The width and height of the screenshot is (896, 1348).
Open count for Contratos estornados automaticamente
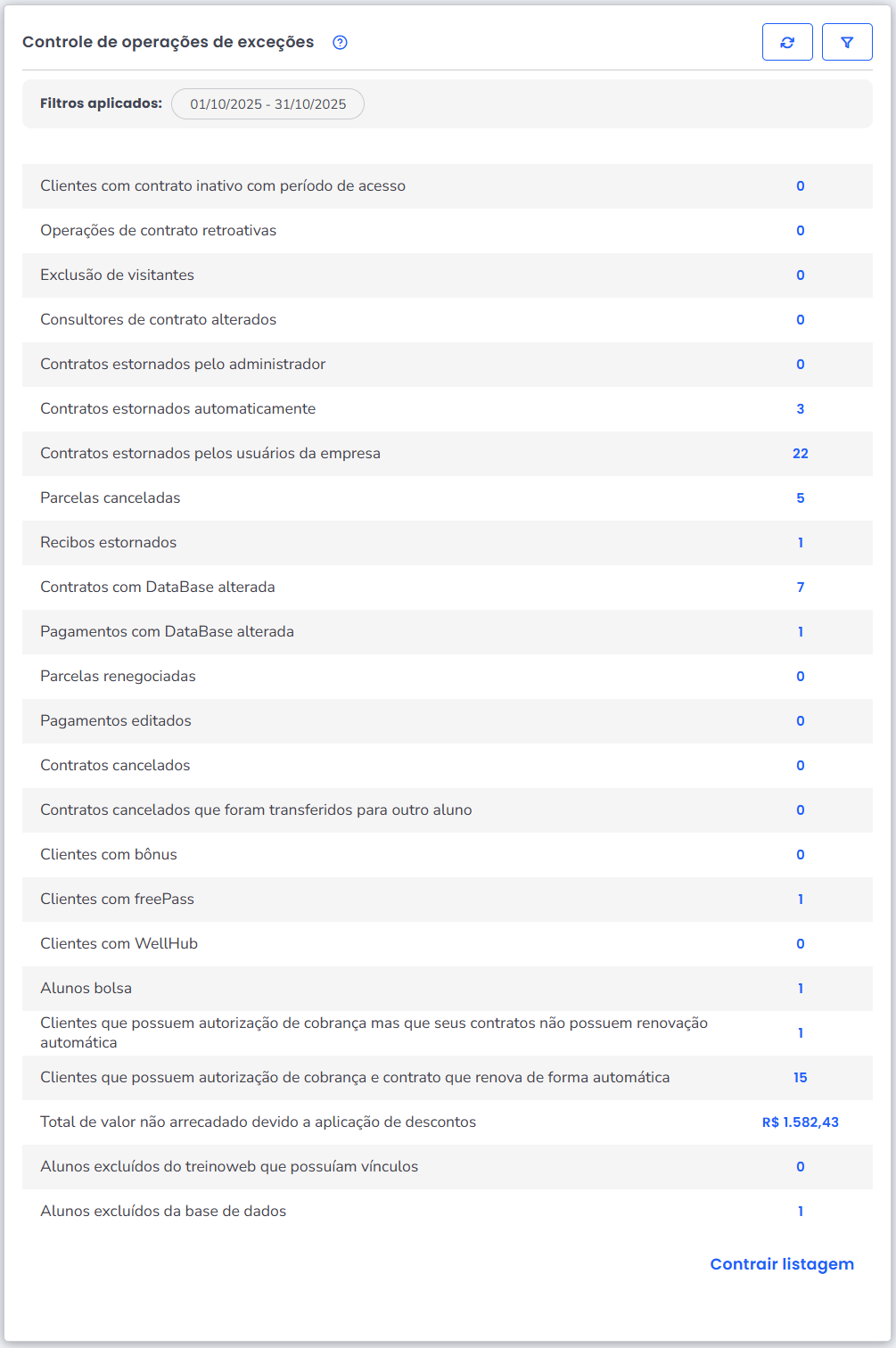point(801,409)
